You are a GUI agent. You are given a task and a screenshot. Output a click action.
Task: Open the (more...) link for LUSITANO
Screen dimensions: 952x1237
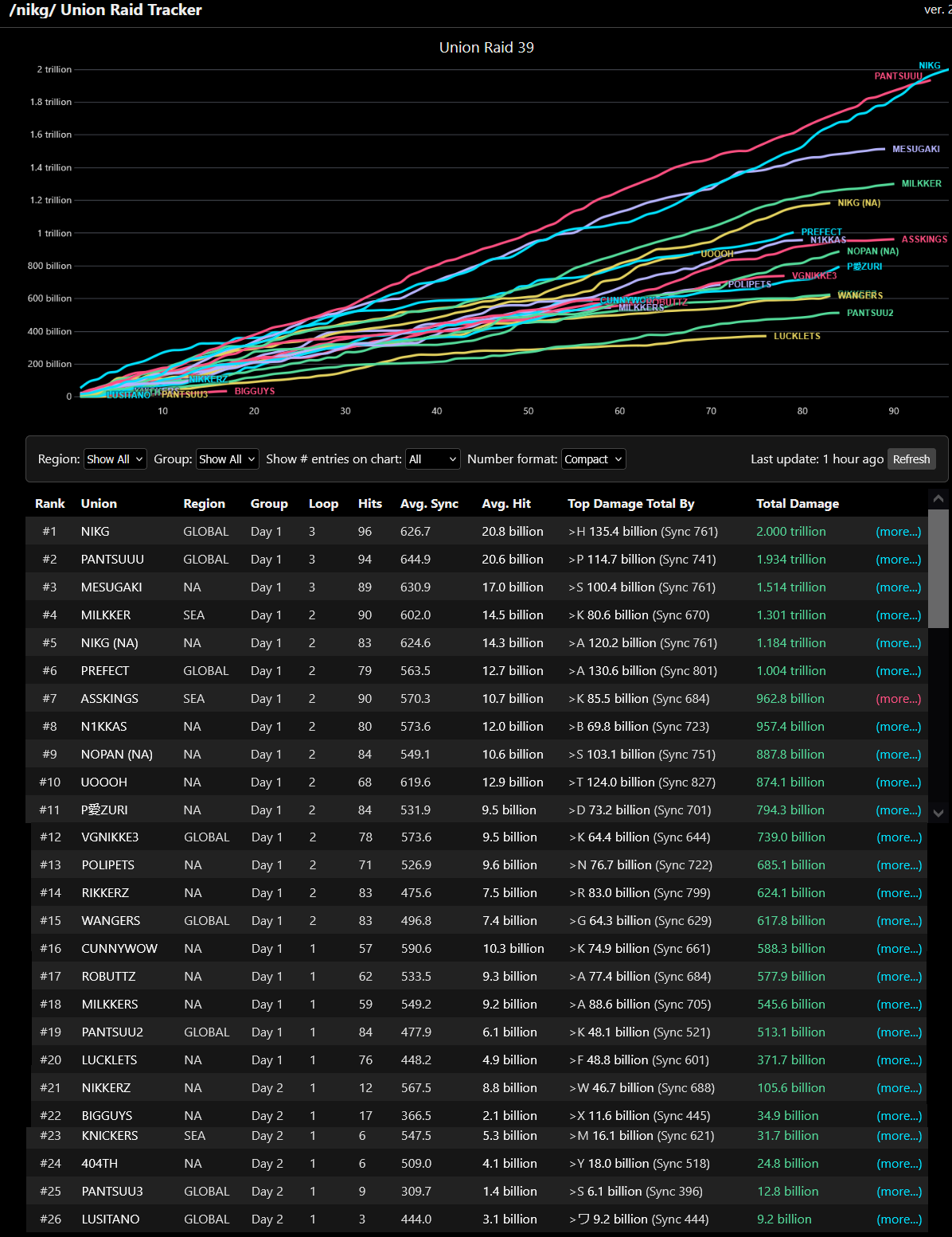coord(899,1219)
